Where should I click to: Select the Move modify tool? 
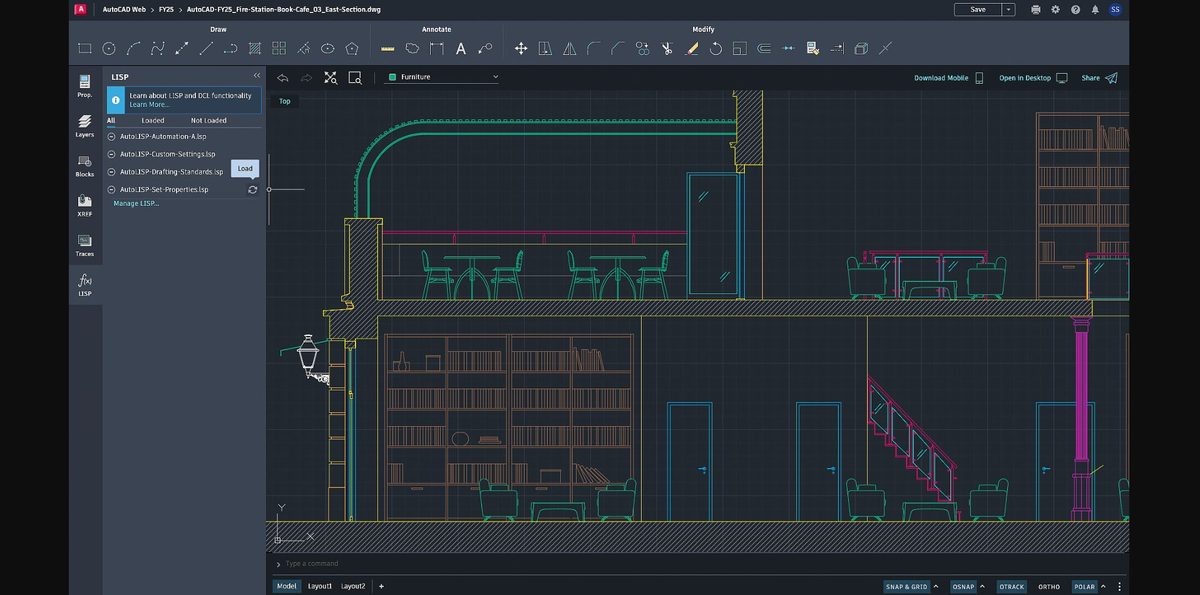(520, 48)
